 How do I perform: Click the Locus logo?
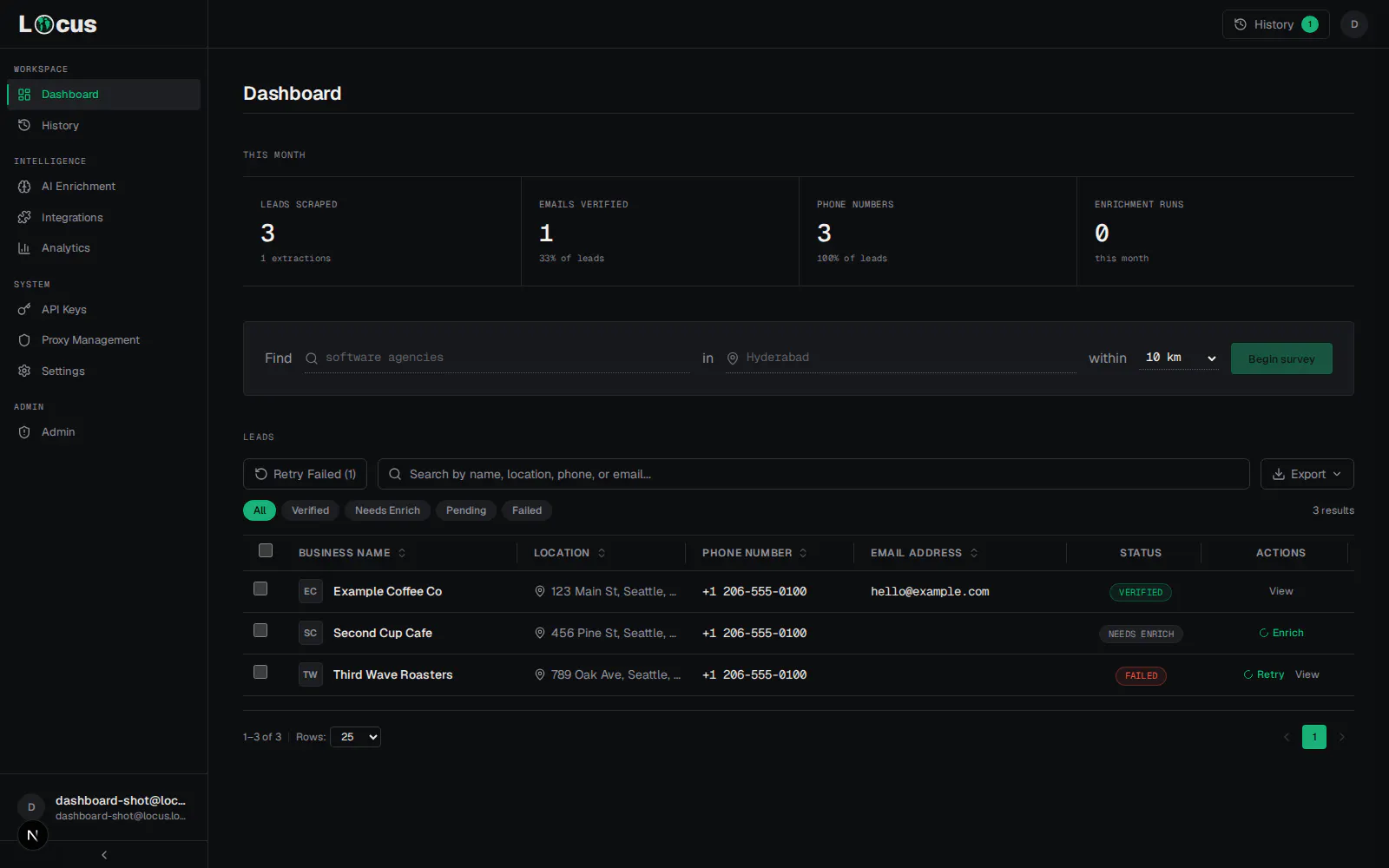point(58,24)
